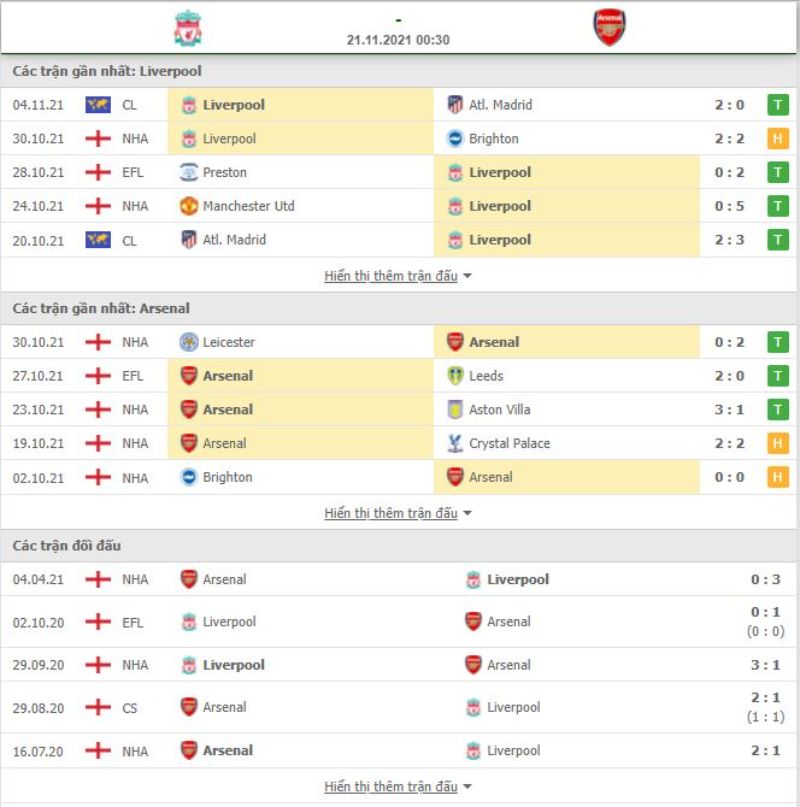Click the Liverpool crest in the header

click(188, 28)
